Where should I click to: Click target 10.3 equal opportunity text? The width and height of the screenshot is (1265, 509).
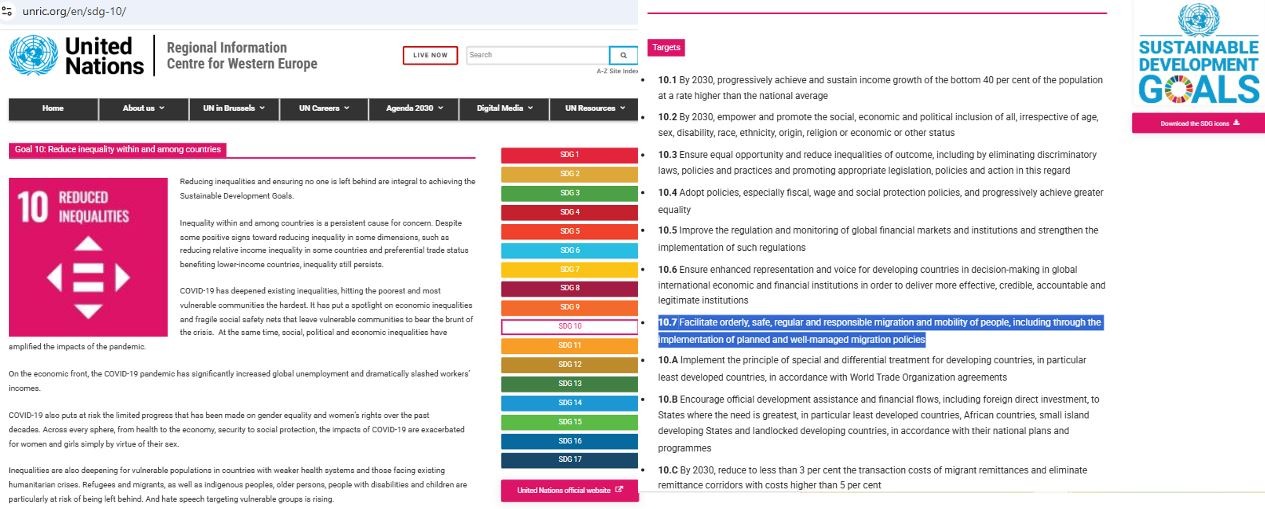[x=877, y=163]
